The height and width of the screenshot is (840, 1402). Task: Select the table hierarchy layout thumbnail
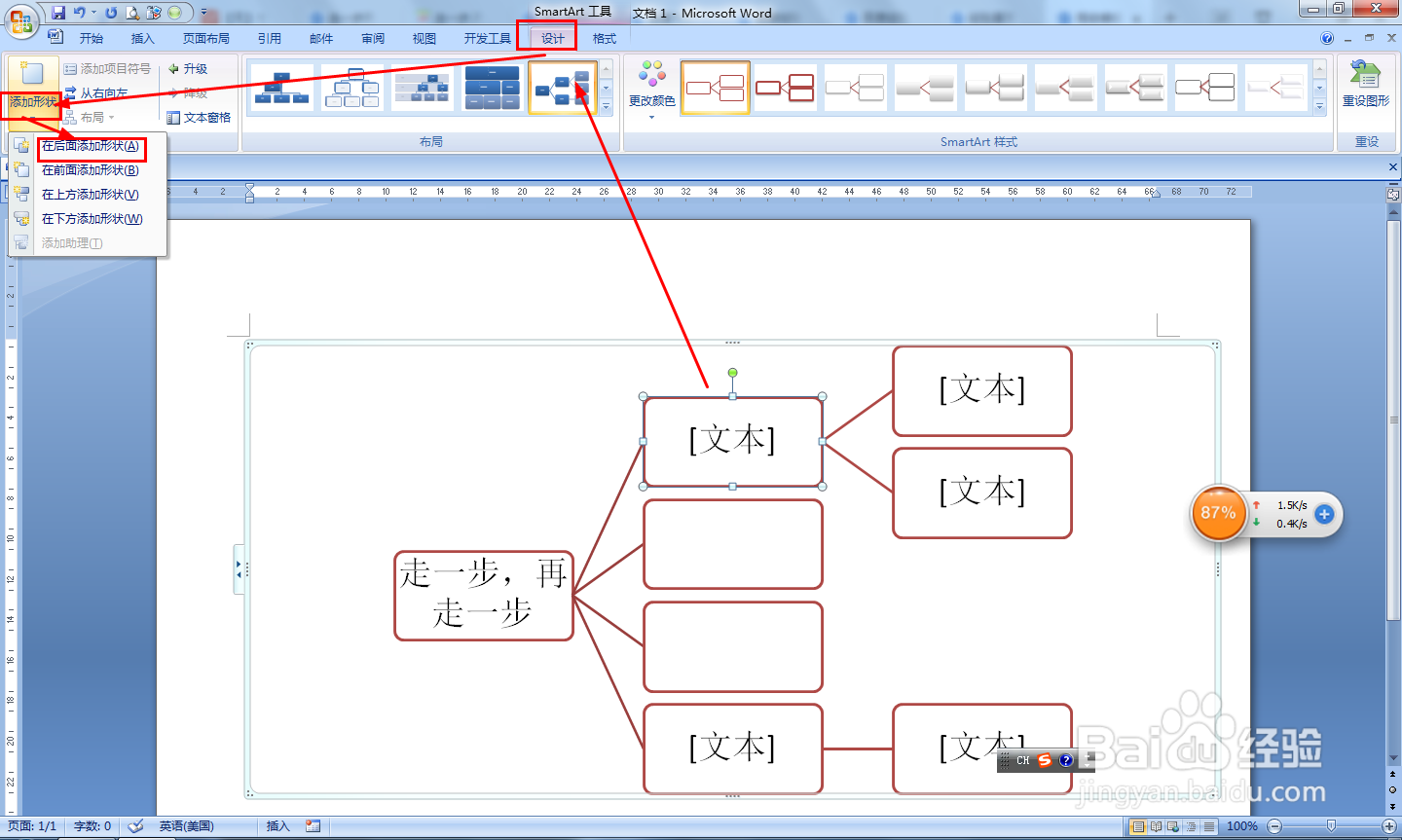coord(492,88)
